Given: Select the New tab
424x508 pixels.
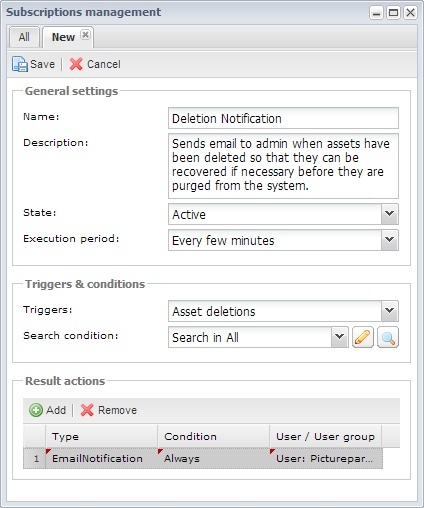Looking at the screenshot, I should [x=64, y=37].
